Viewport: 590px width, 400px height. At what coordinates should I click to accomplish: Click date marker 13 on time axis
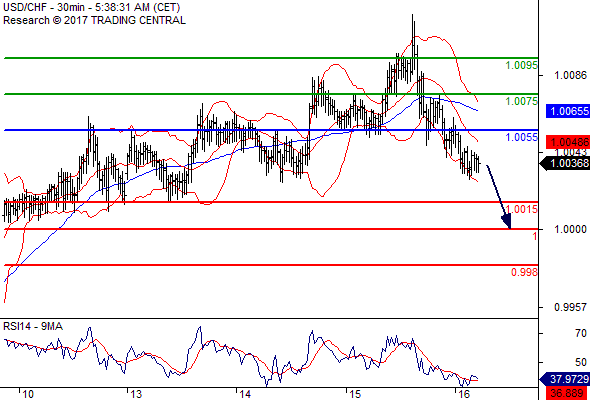coord(135,394)
